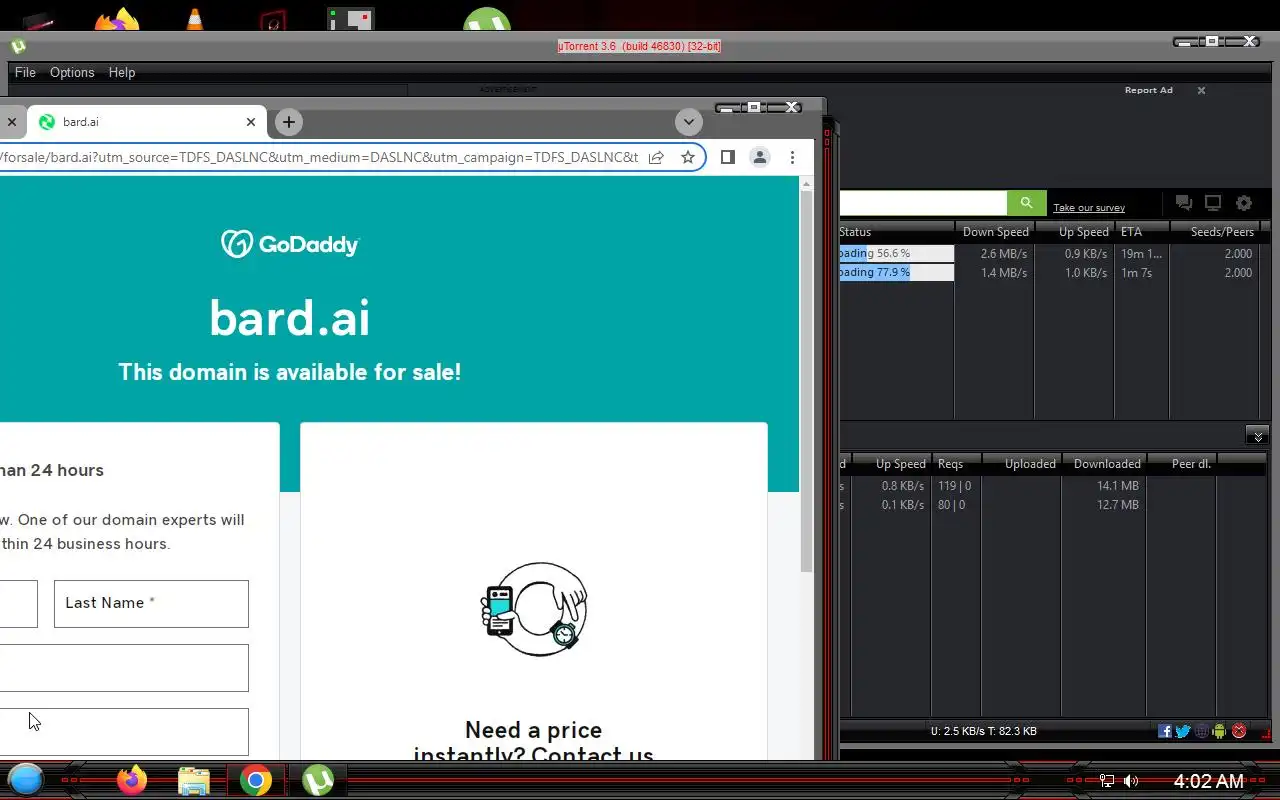1280x800 pixels.
Task: Open Firefox from the taskbar
Action: (x=132, y=780)
